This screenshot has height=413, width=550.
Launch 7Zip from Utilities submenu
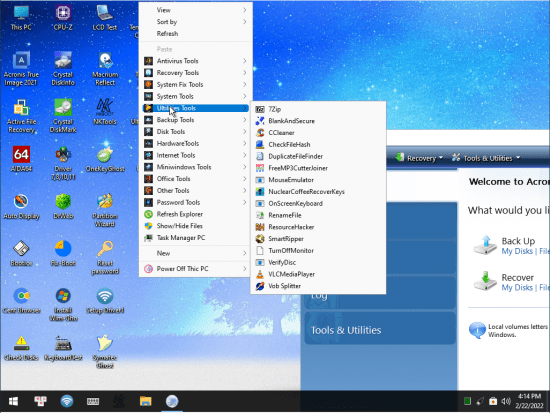pos(318,109)
